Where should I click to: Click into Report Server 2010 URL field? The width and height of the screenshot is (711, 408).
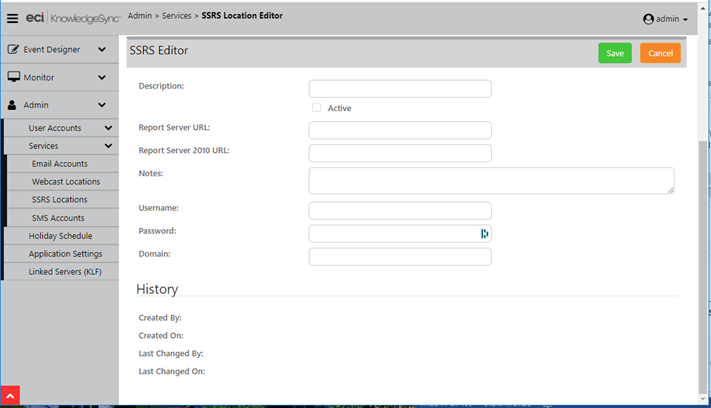400,153
